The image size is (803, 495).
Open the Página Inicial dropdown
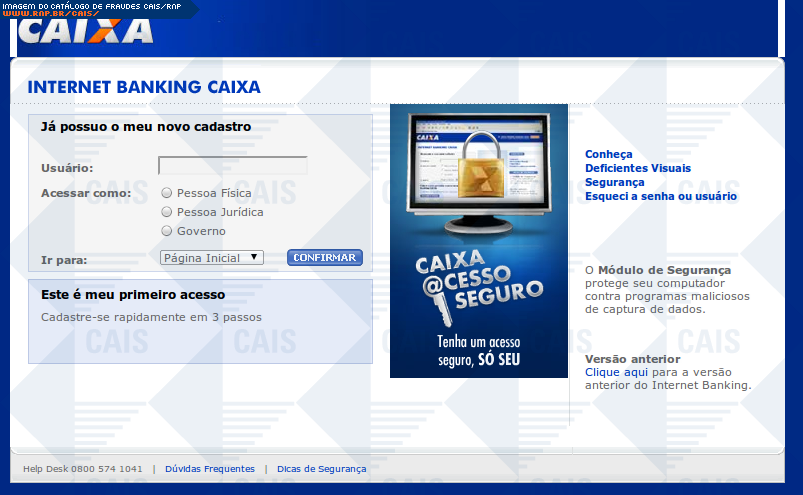pyautogui.click(x=211, y=258)
